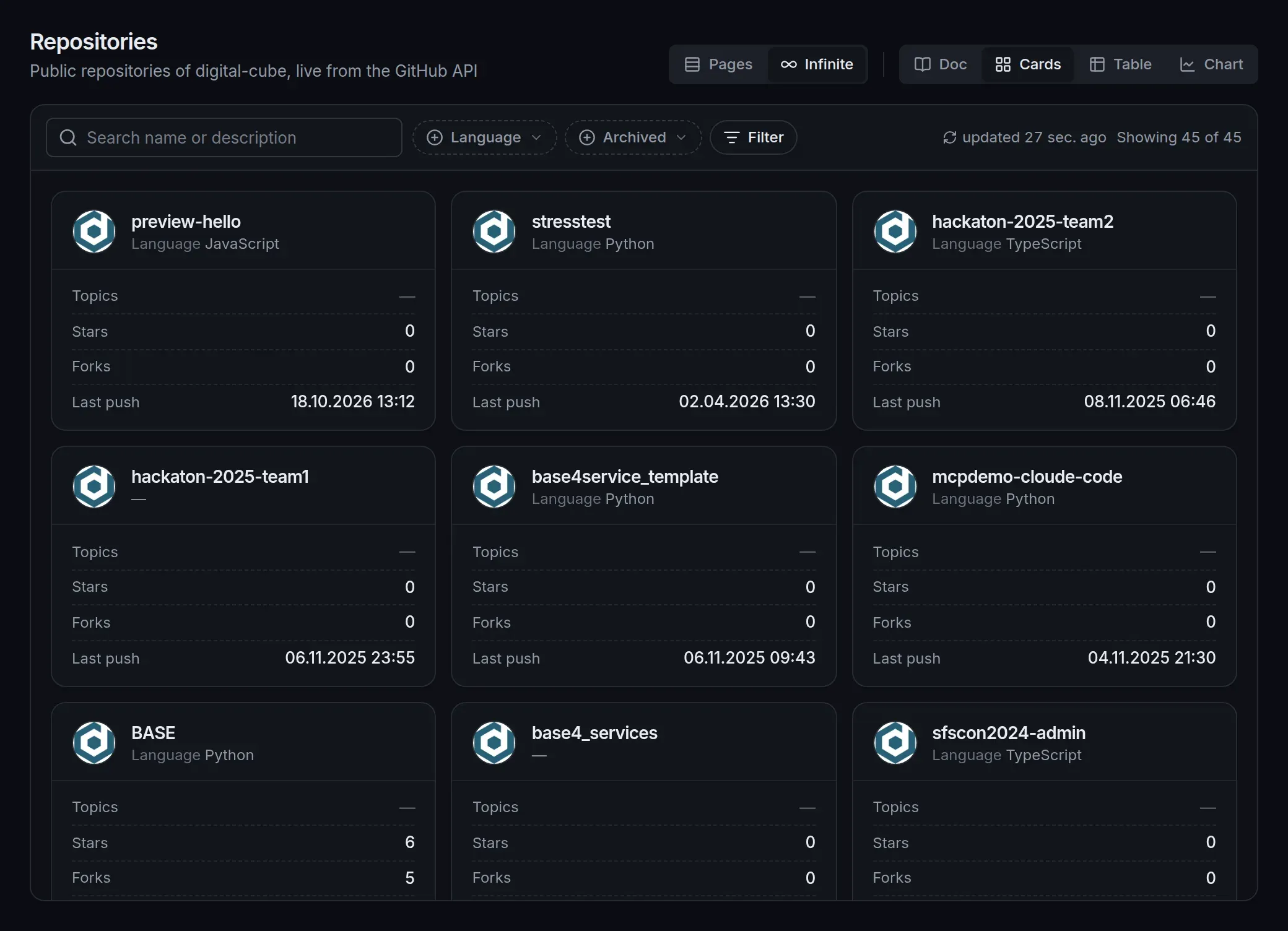Click the Showing 45 of 45 text
Viewport: 1288px width, 931px height.
point(1179,137)
